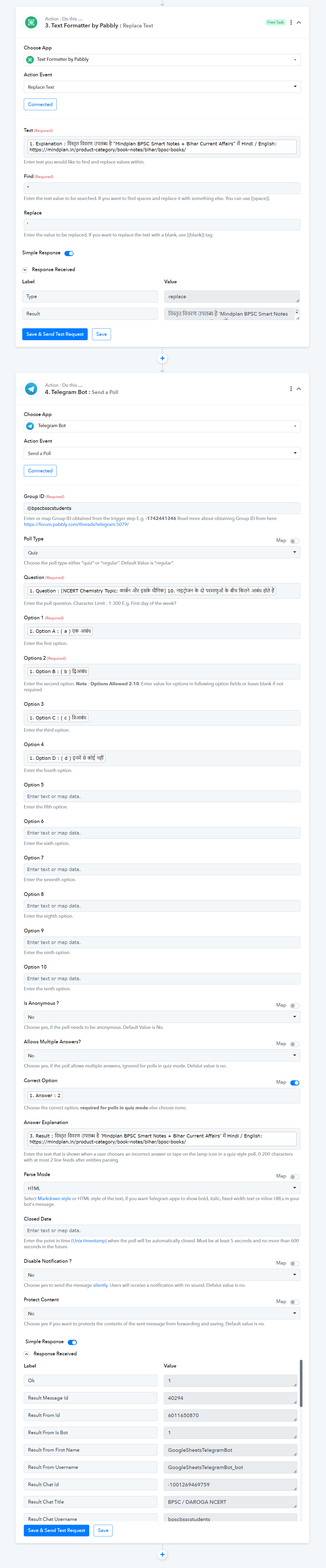Open three-dot menu of Telegram Bot step
The width and height of the screenshot is (326, 1568).
point(291,389)
